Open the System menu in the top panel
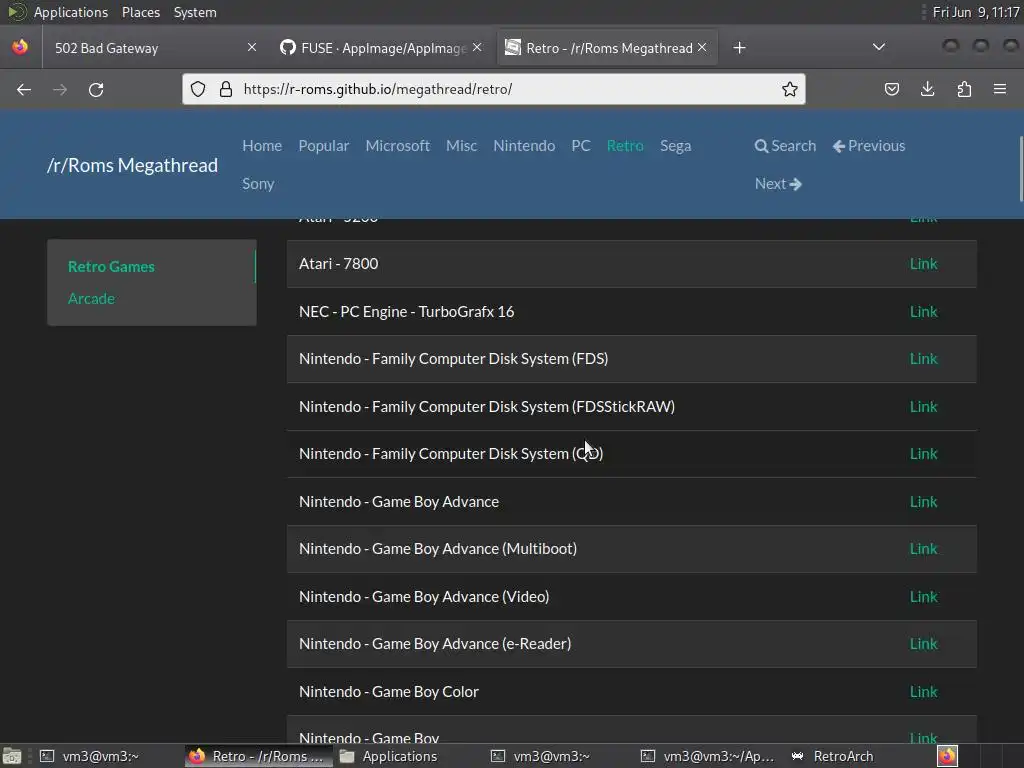The height and width of the screenshot is (768, 1024). click(195, 12)
